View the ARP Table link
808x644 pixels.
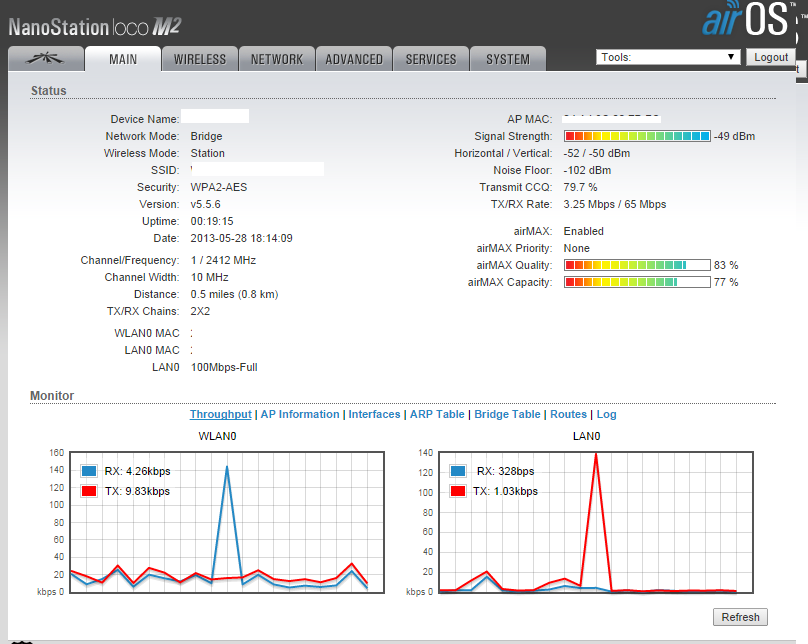click(x=437, y=414)
